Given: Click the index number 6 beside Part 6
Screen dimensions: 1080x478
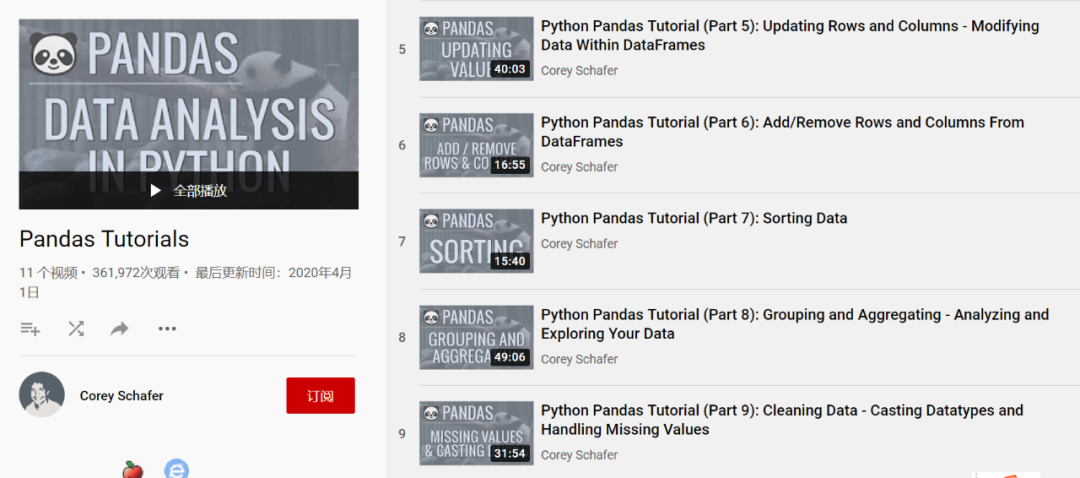Looking at the screenshot, I should coord(402,145).
